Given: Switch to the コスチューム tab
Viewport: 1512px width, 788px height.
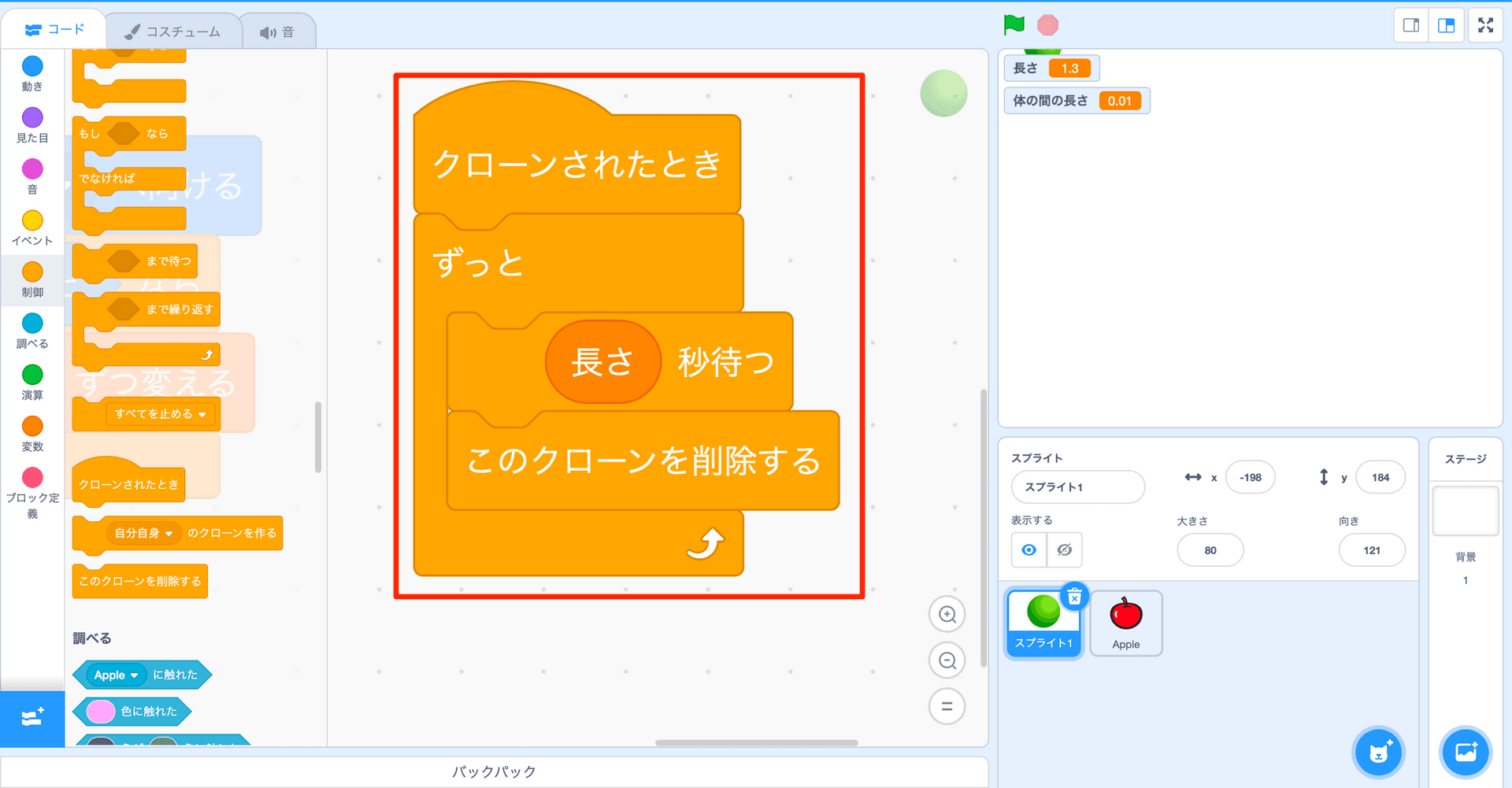Looking at the screenshot, I should pyautogui.click(x=173, y=30).
